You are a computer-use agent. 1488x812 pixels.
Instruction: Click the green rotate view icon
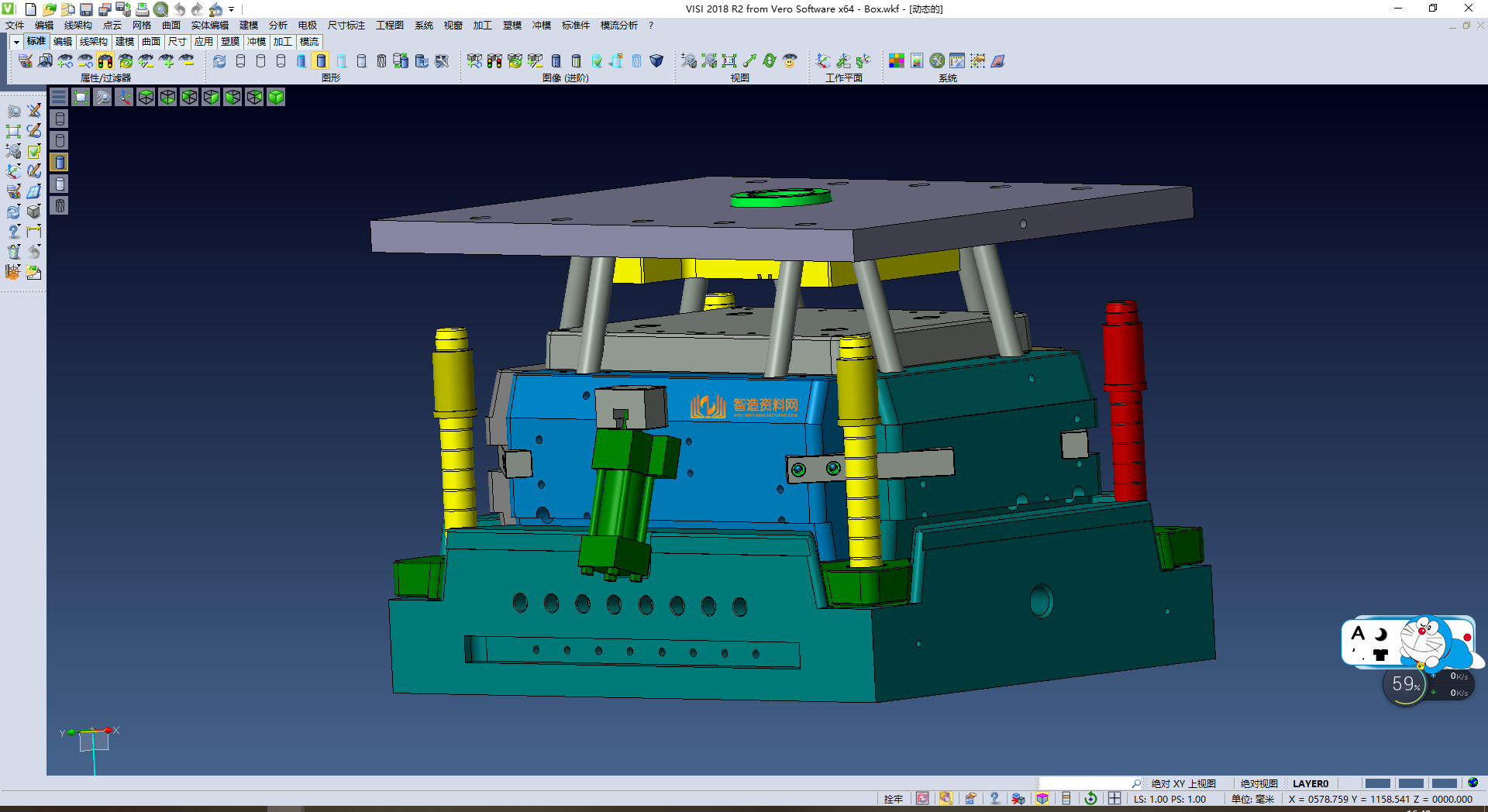click(x=769, y=61)
